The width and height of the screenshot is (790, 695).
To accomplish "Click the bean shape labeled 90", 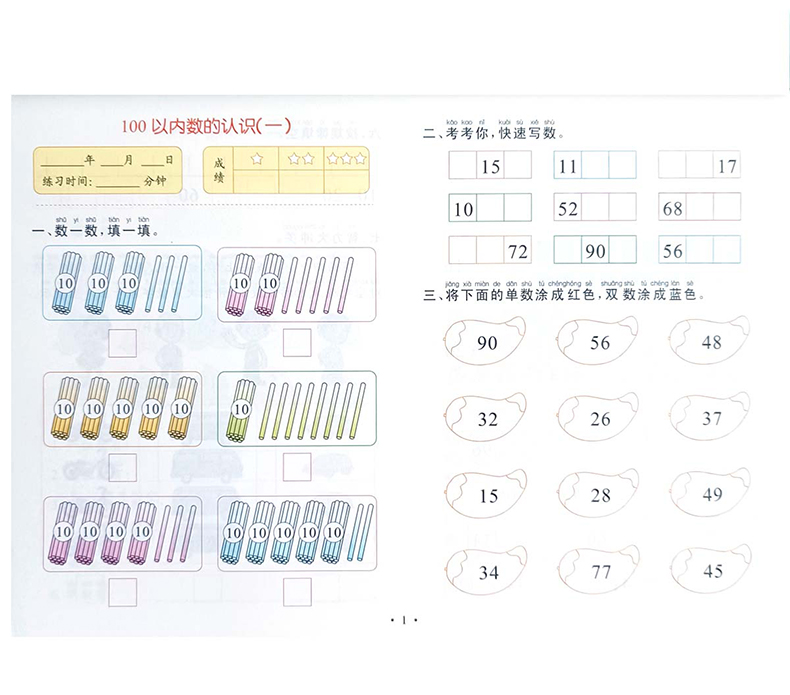I will [486, 343].
